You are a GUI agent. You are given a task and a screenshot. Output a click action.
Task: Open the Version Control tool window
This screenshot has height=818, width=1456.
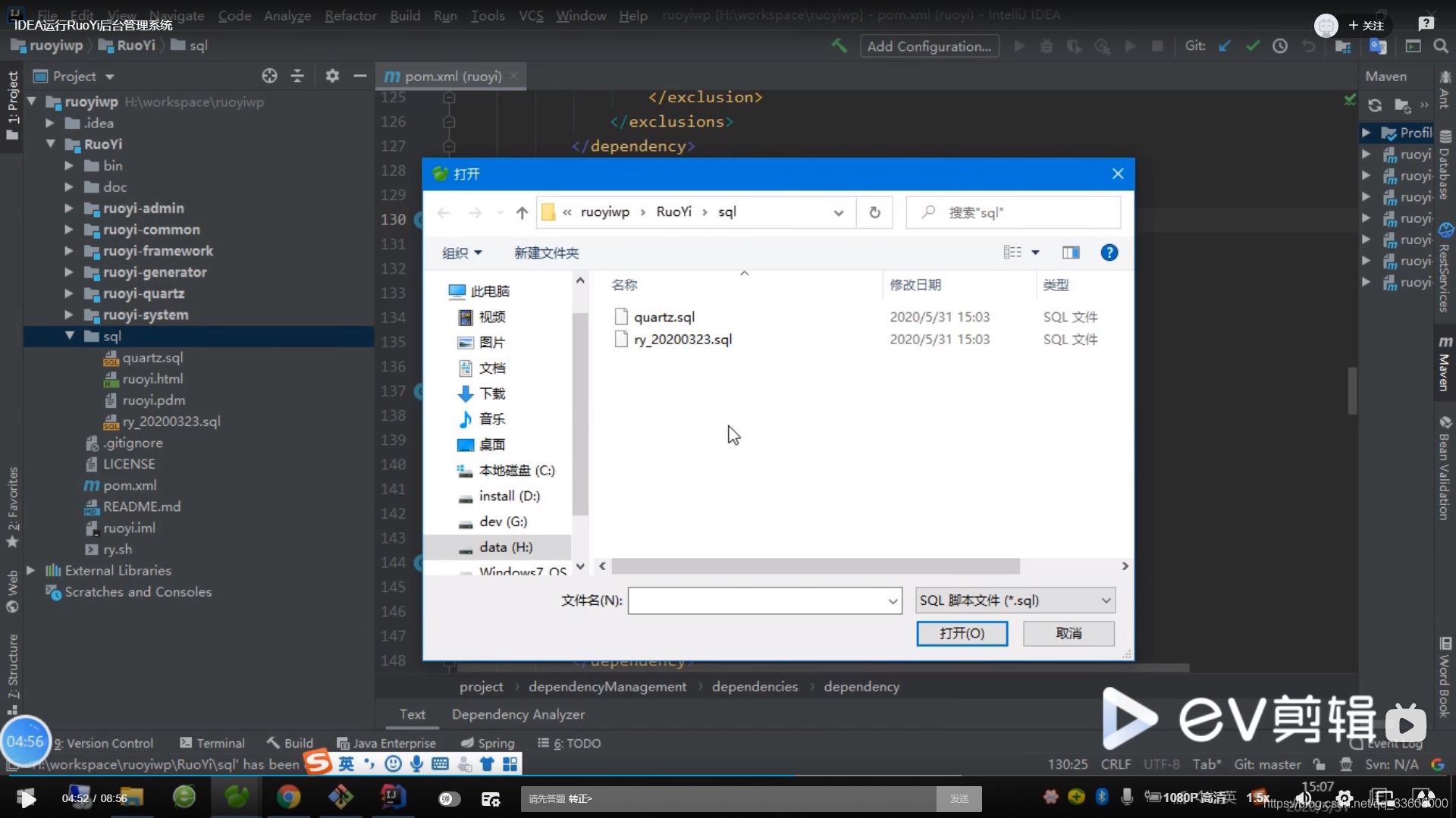(x=104, y=743)
